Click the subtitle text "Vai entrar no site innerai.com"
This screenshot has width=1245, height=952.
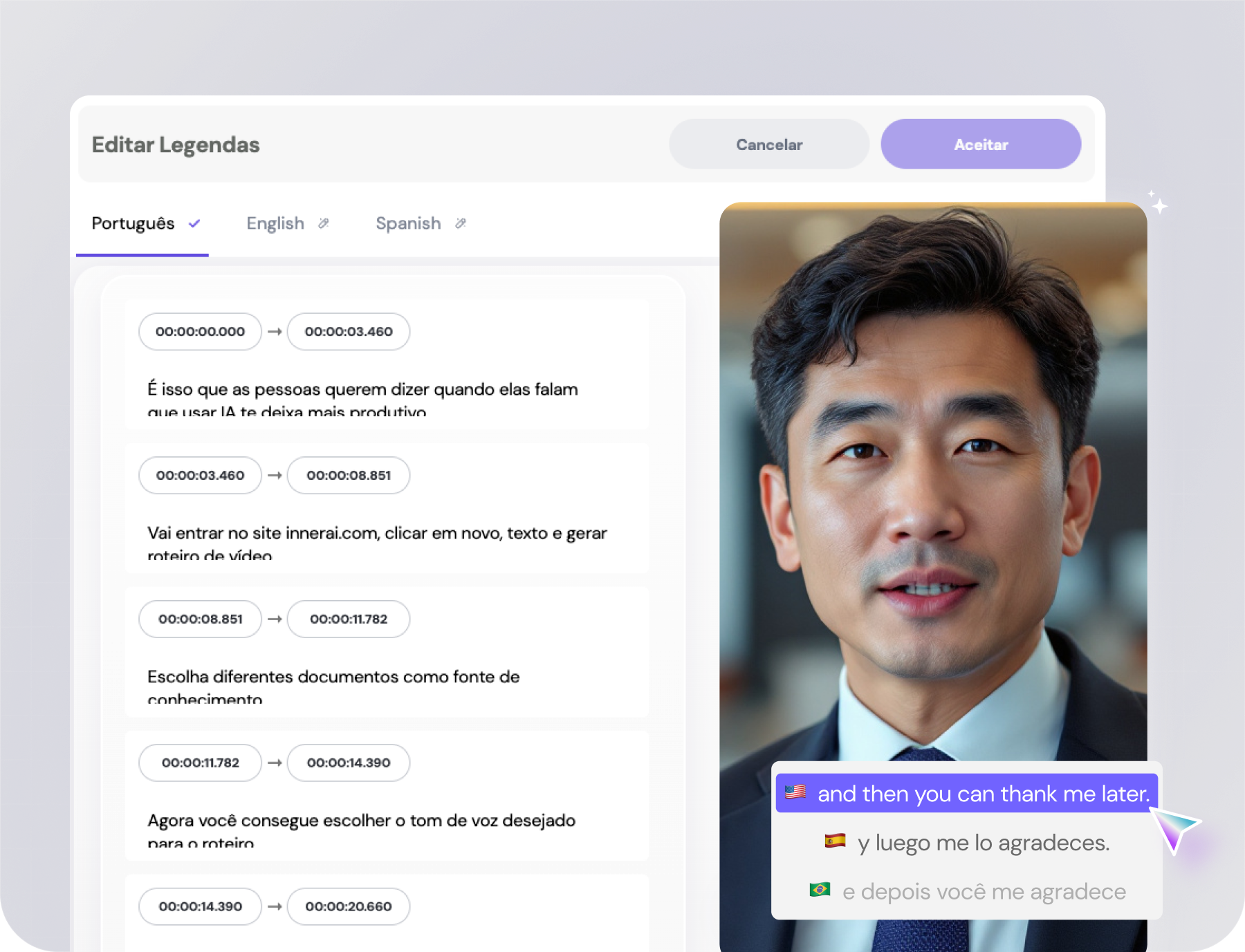(377, 542)
